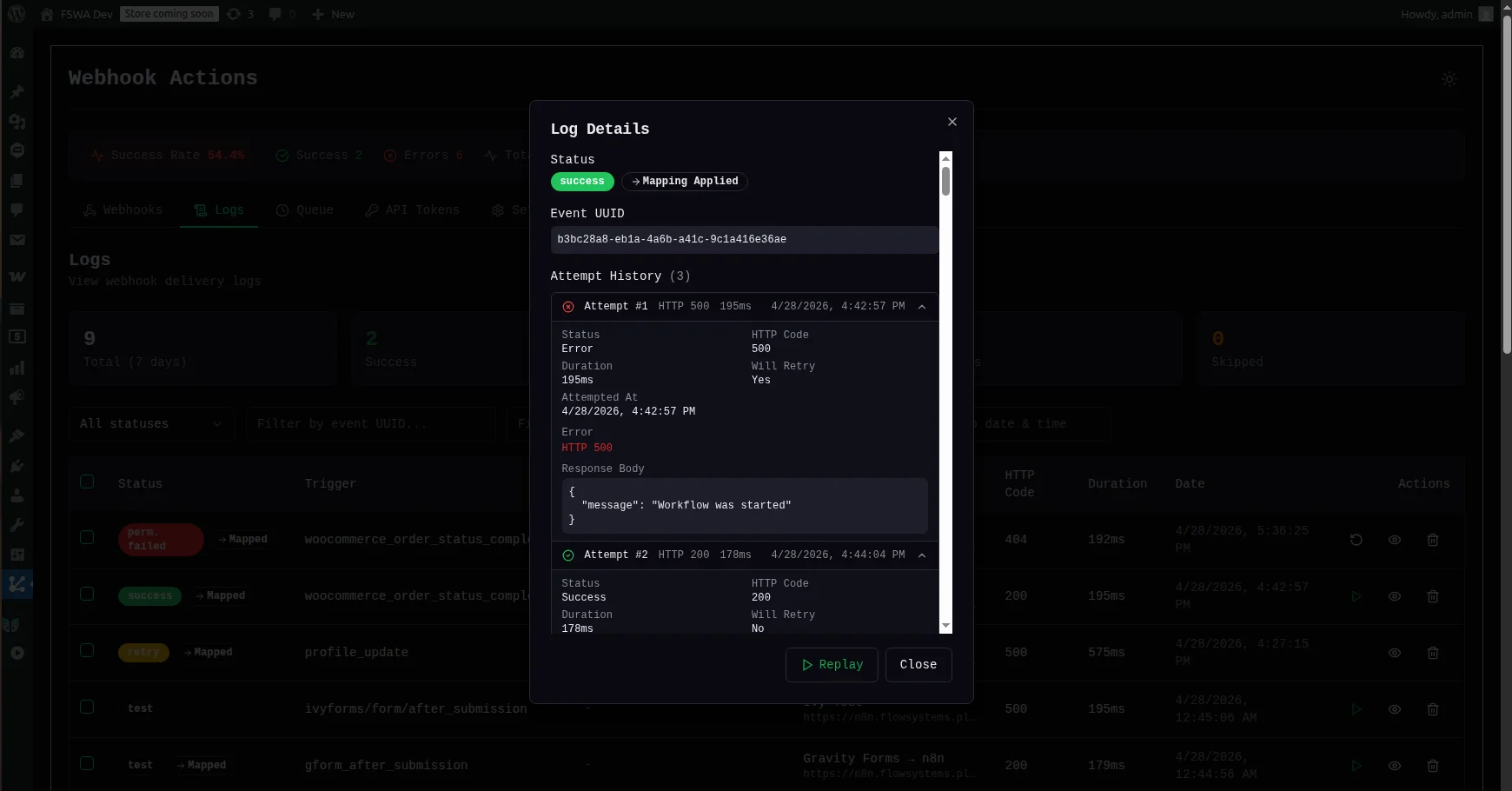Replay the 12:44:56 AM log row
Viewport: 1512px width, 791px height.
tap(1356, 766)
